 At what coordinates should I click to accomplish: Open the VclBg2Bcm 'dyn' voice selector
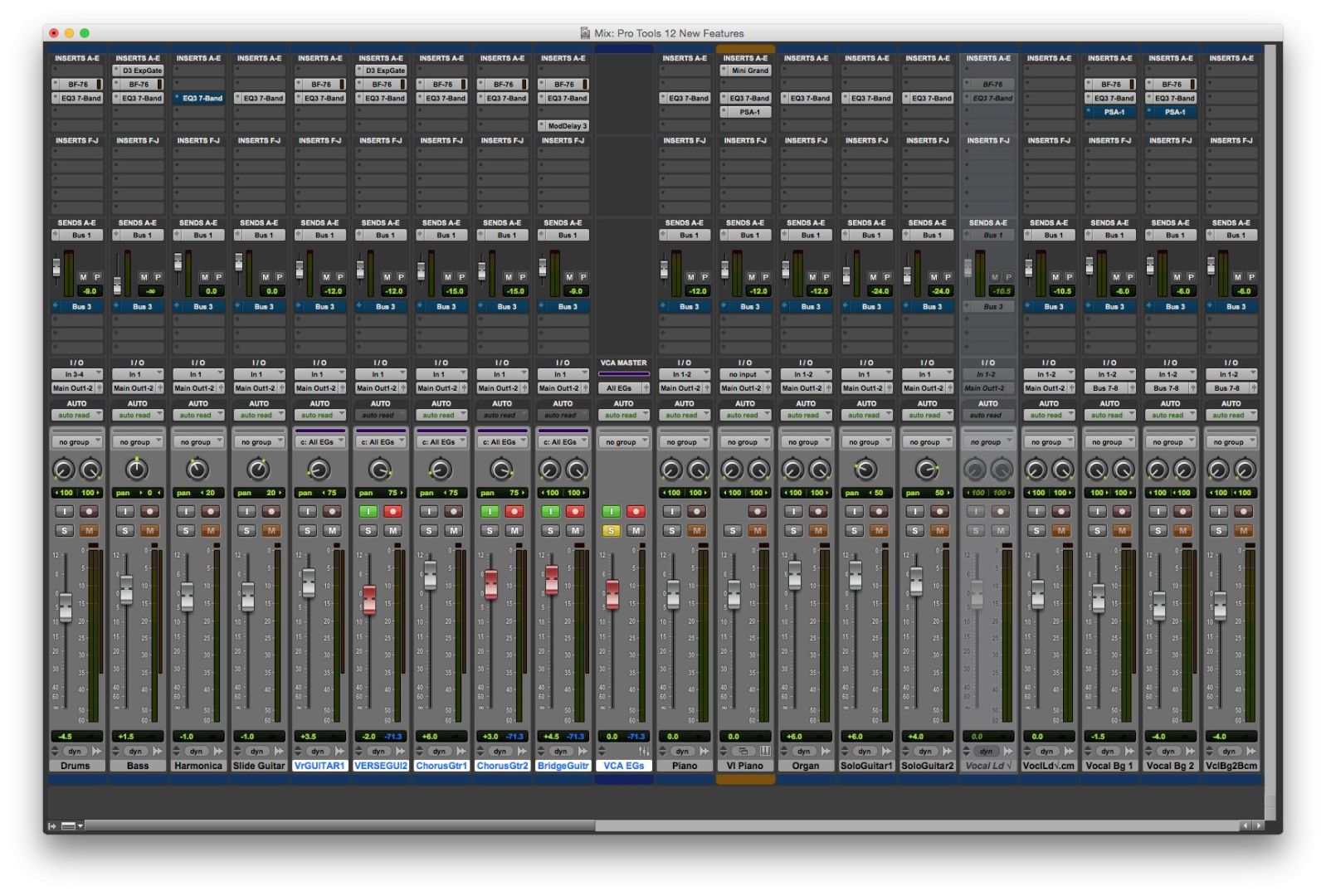point(1230,751)
